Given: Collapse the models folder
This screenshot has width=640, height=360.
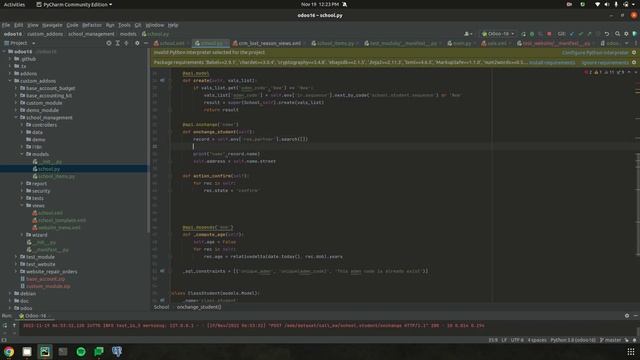Looking at the screenshot, I should [x=22, y=154].
